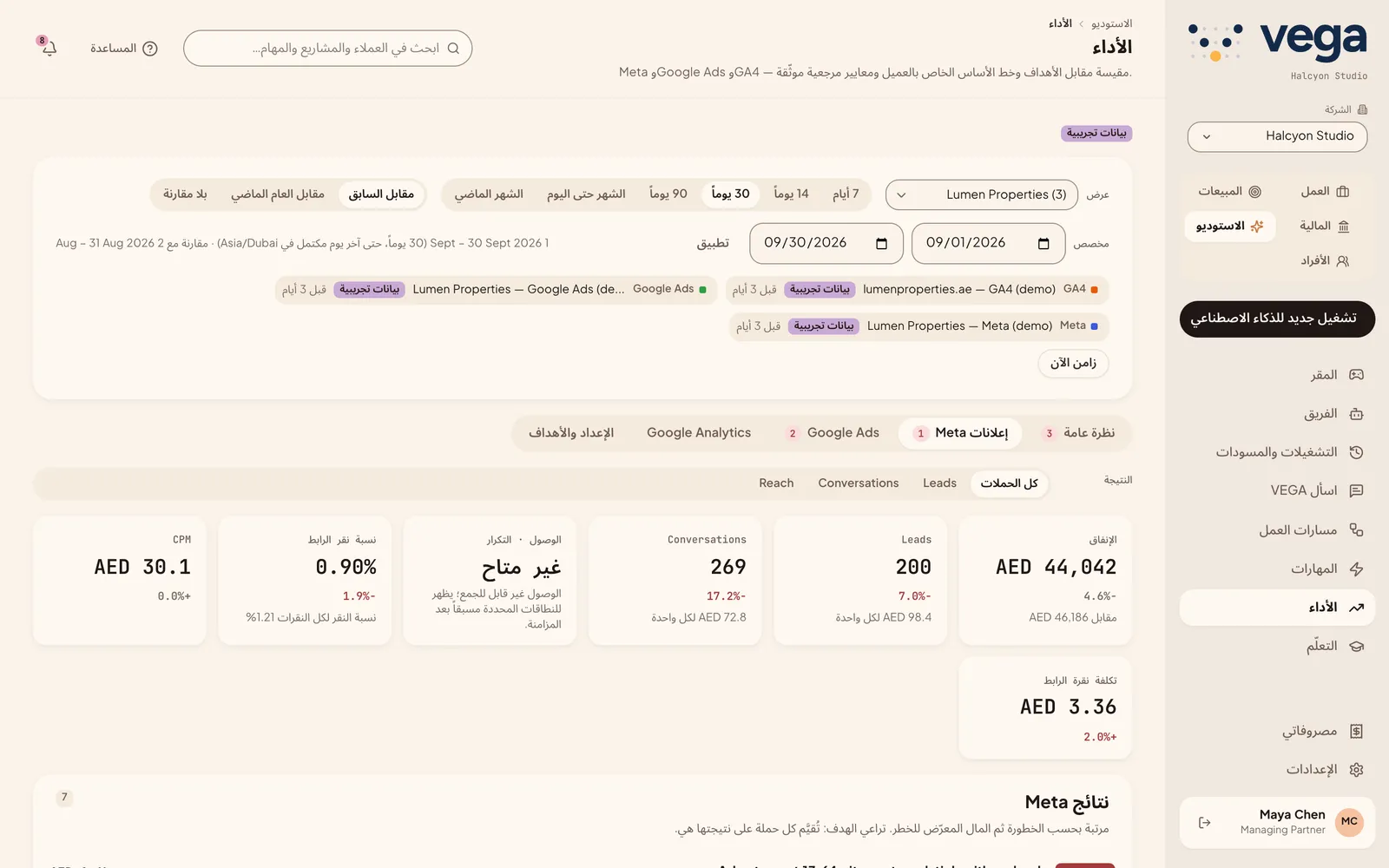The image size is (1389, 868).
Task: Click the search magnifier icon
Action: click(453, 49)
